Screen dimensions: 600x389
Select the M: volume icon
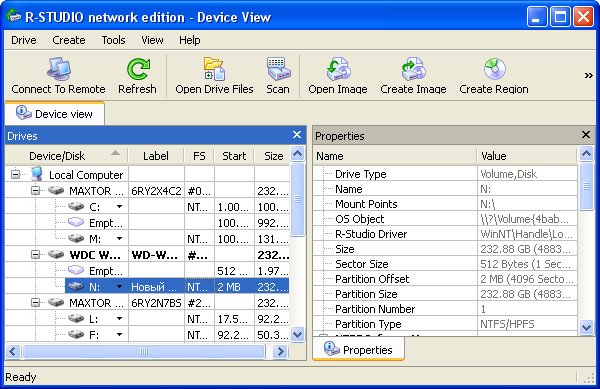click(x=76, y=239)
